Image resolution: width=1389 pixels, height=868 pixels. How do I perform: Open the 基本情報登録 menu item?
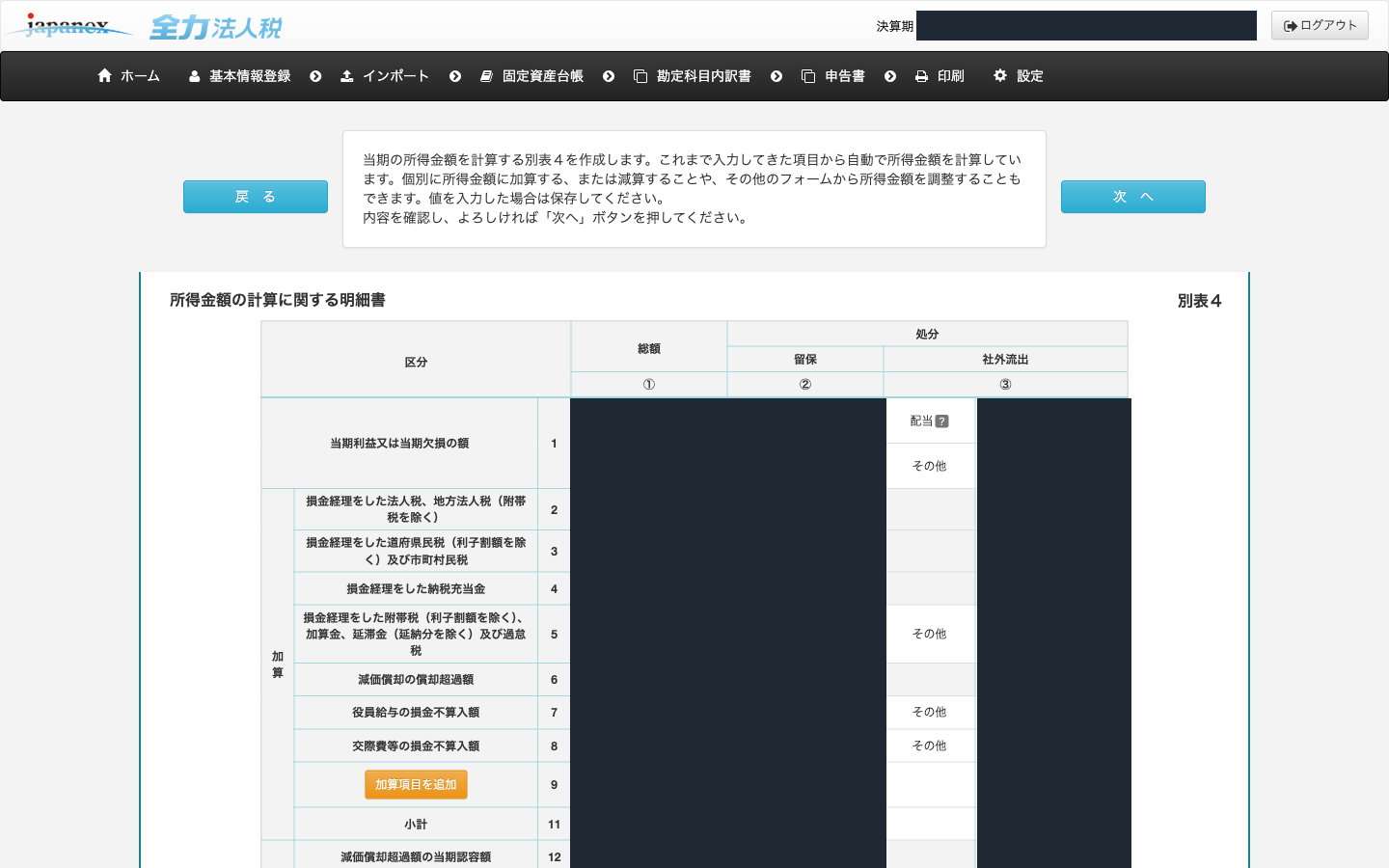(240, 76)
